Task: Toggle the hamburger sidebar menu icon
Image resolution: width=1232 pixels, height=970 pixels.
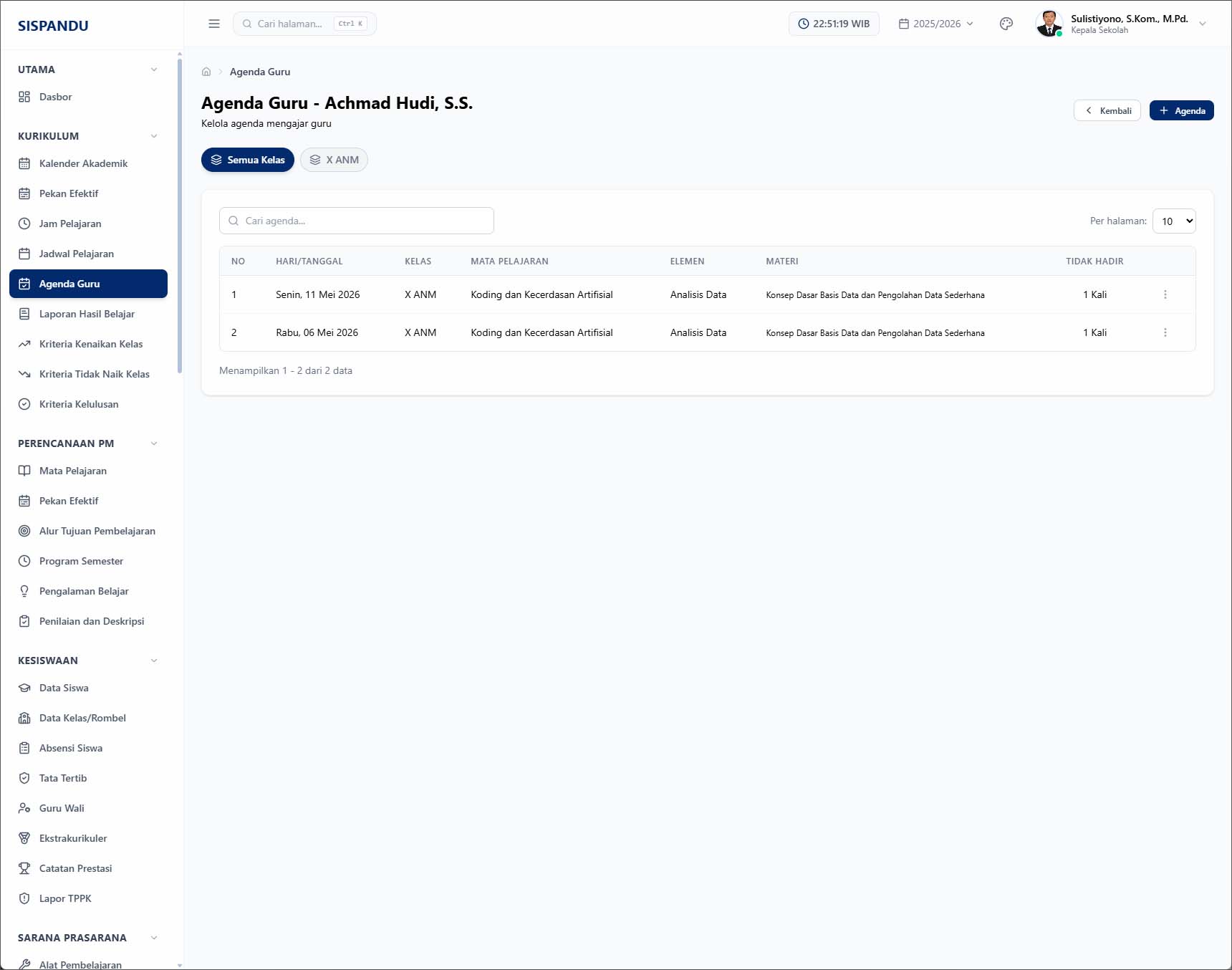Action: (214, 24)
